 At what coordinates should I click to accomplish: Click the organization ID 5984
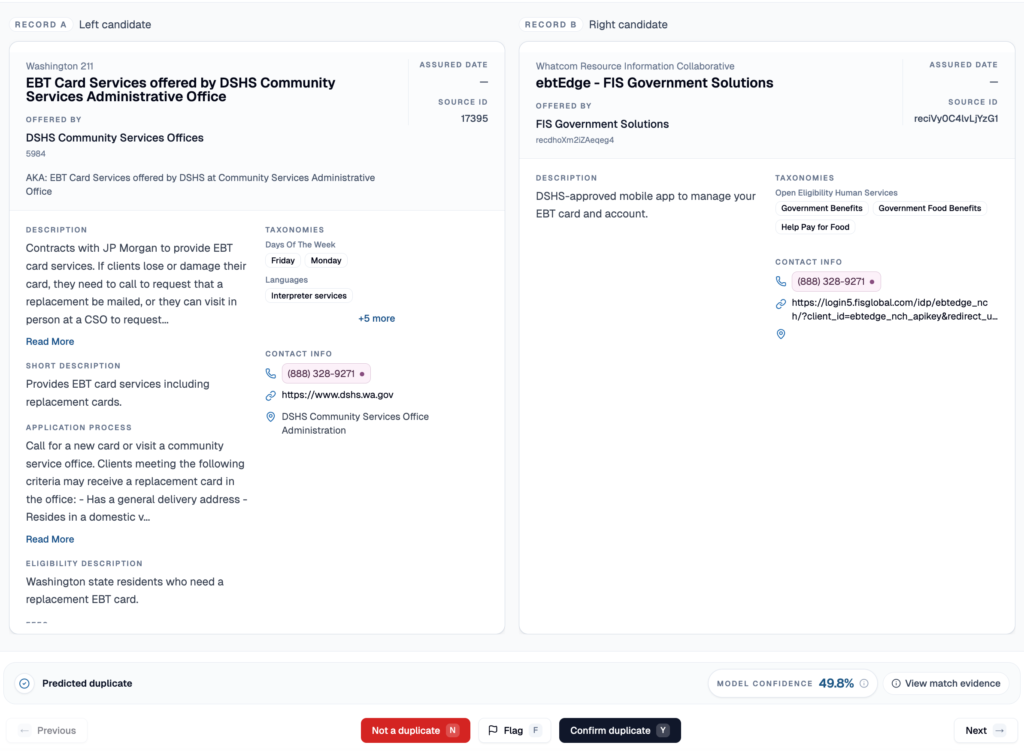[x=36, y=154]
